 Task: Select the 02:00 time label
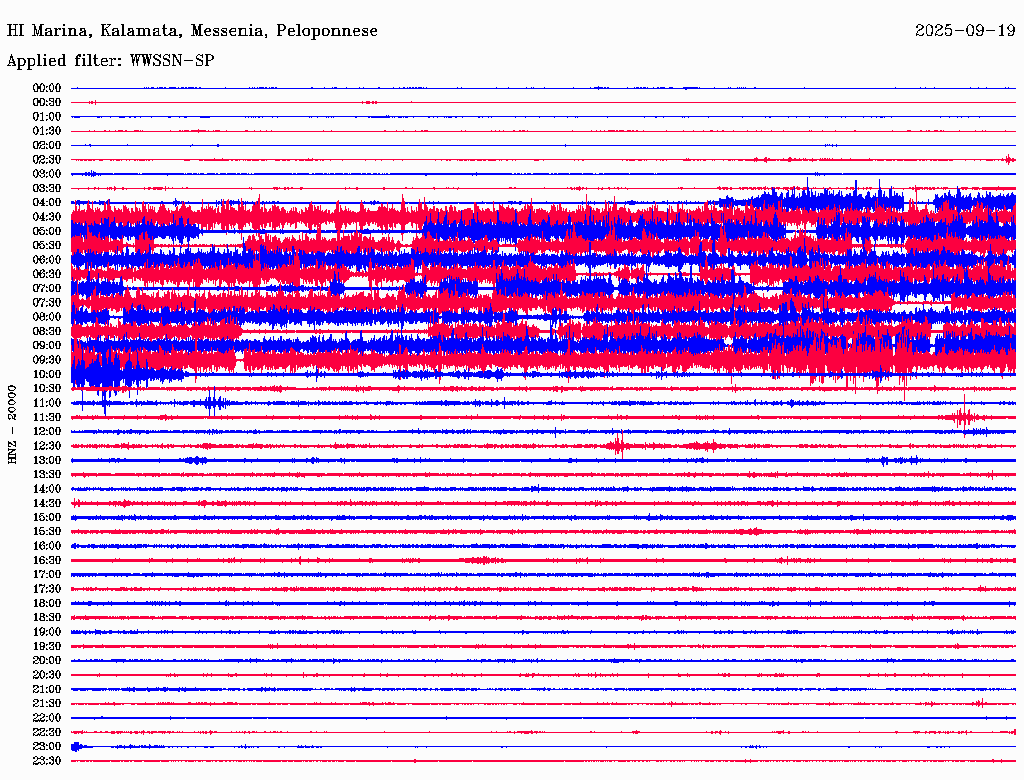(47, 146)
